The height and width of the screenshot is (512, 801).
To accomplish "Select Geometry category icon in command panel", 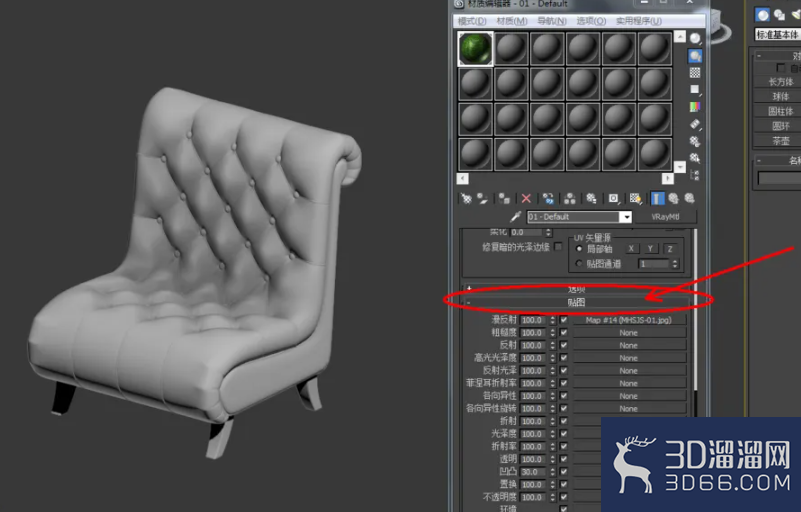I will click(x=763, y=15).
